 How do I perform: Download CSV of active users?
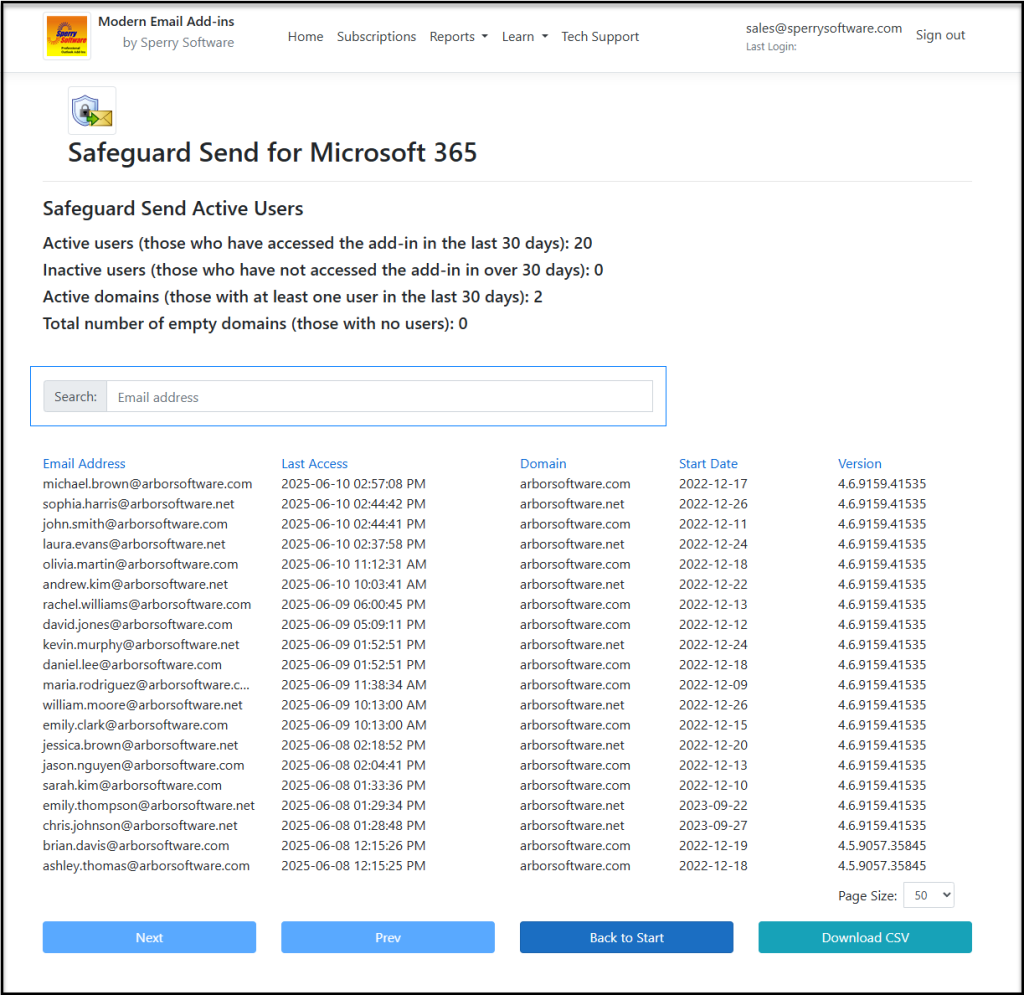coord(864,937)
